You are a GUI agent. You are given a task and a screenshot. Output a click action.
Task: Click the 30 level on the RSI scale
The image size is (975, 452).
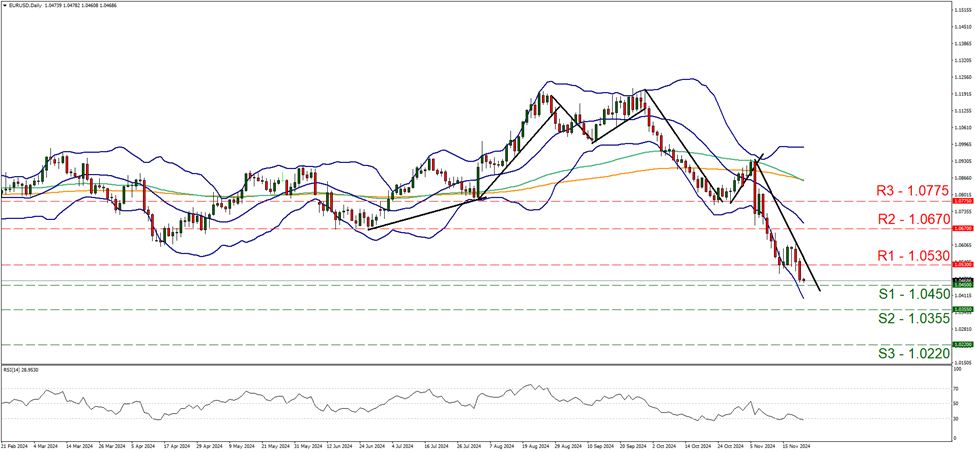click(956, 418)
